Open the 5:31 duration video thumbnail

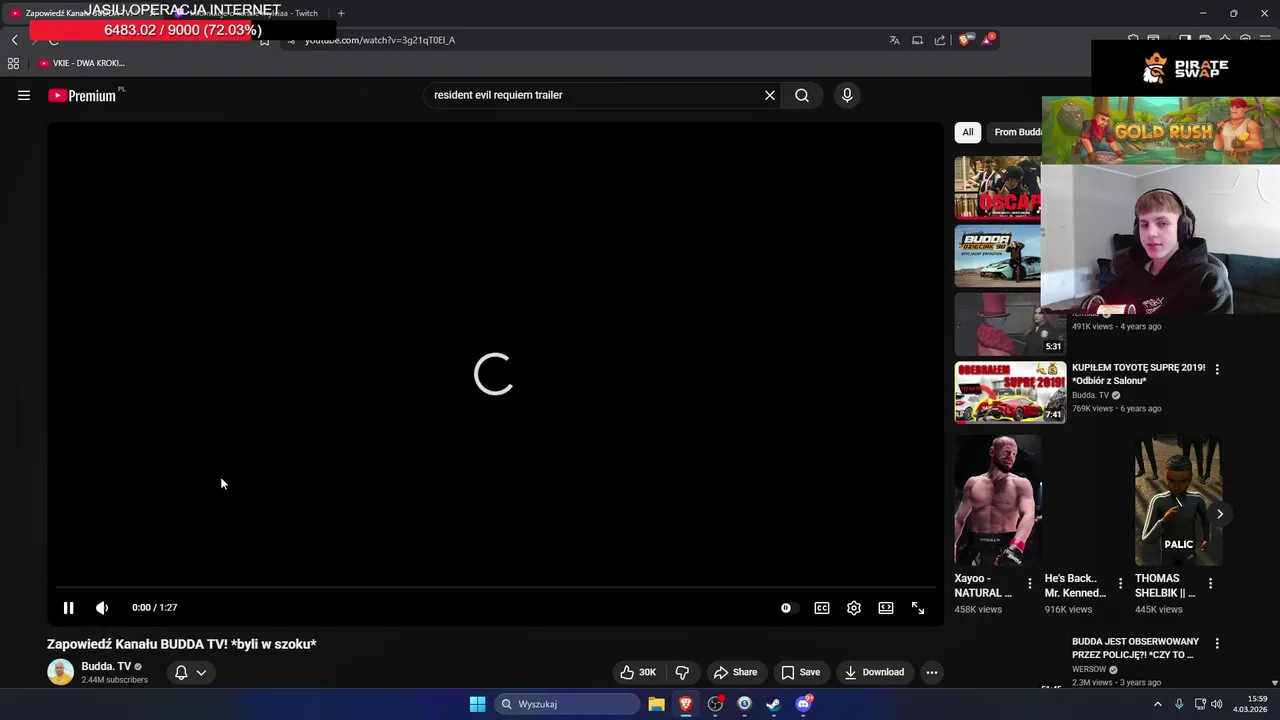[x=1010, y=324]
